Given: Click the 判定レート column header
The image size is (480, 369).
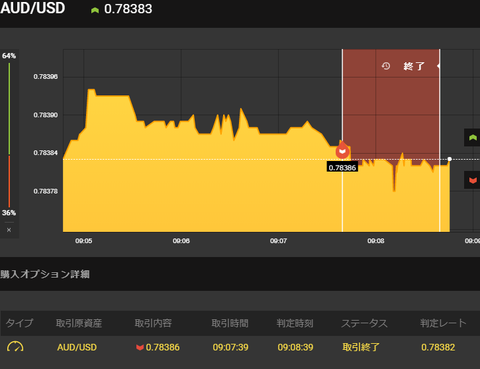Looking at the screenshot, I should [443, 323].
